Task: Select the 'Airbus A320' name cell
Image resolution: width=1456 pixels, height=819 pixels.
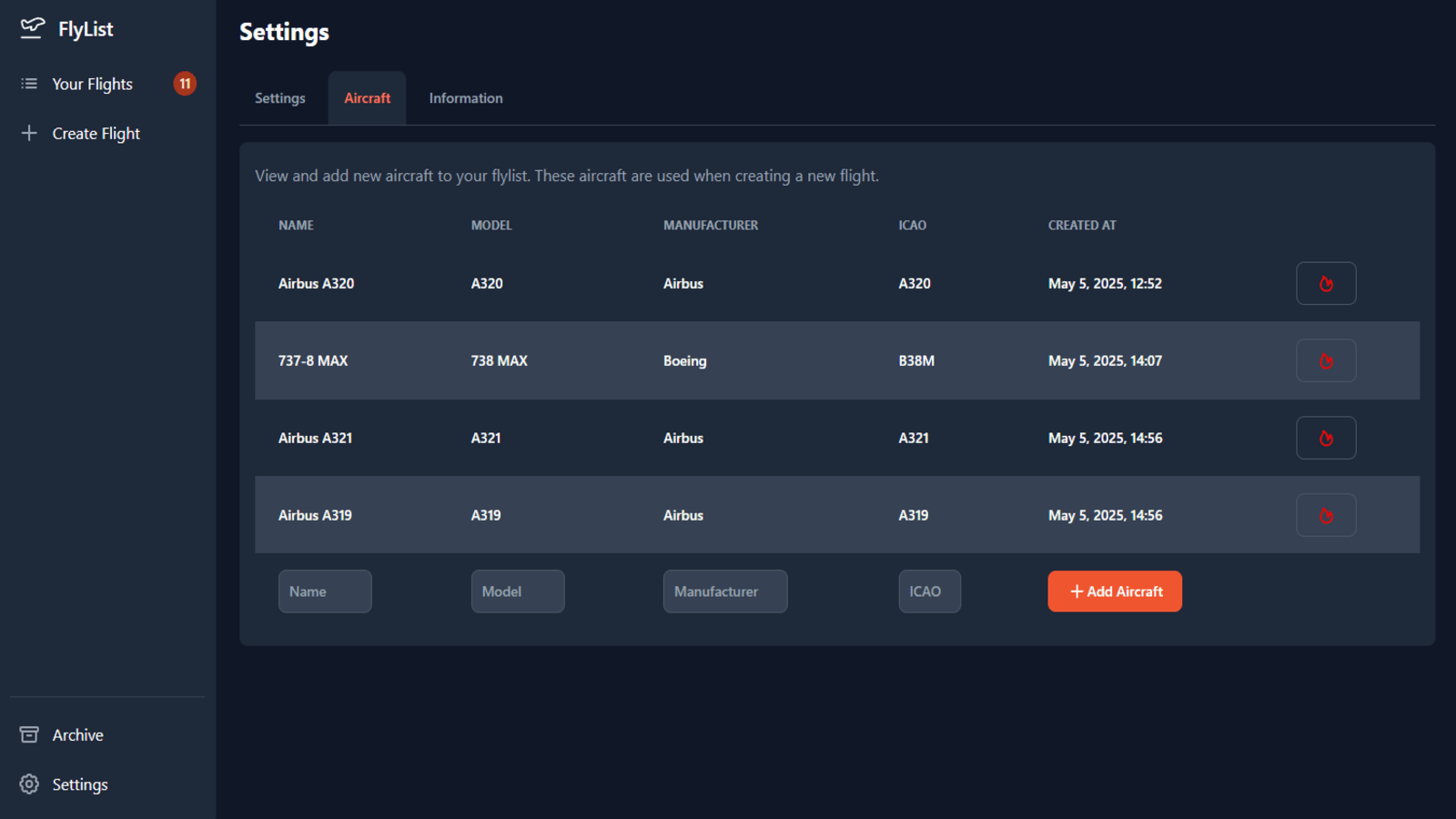Action: pyautogui.click(x=317, y=283)
